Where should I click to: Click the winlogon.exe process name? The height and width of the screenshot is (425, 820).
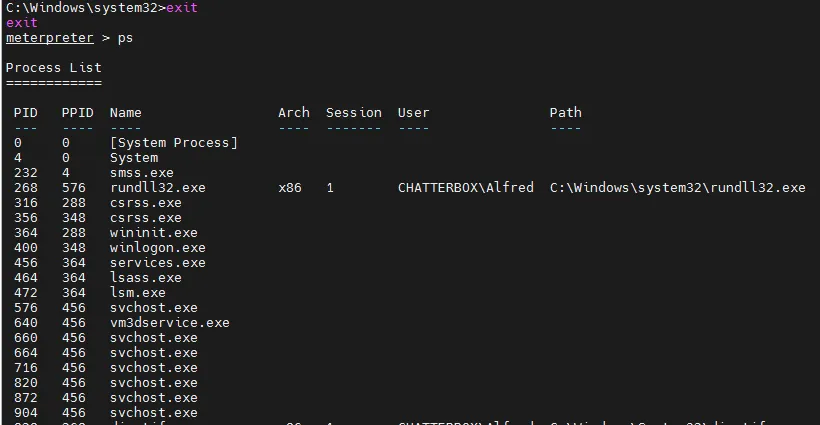point(157,248)
